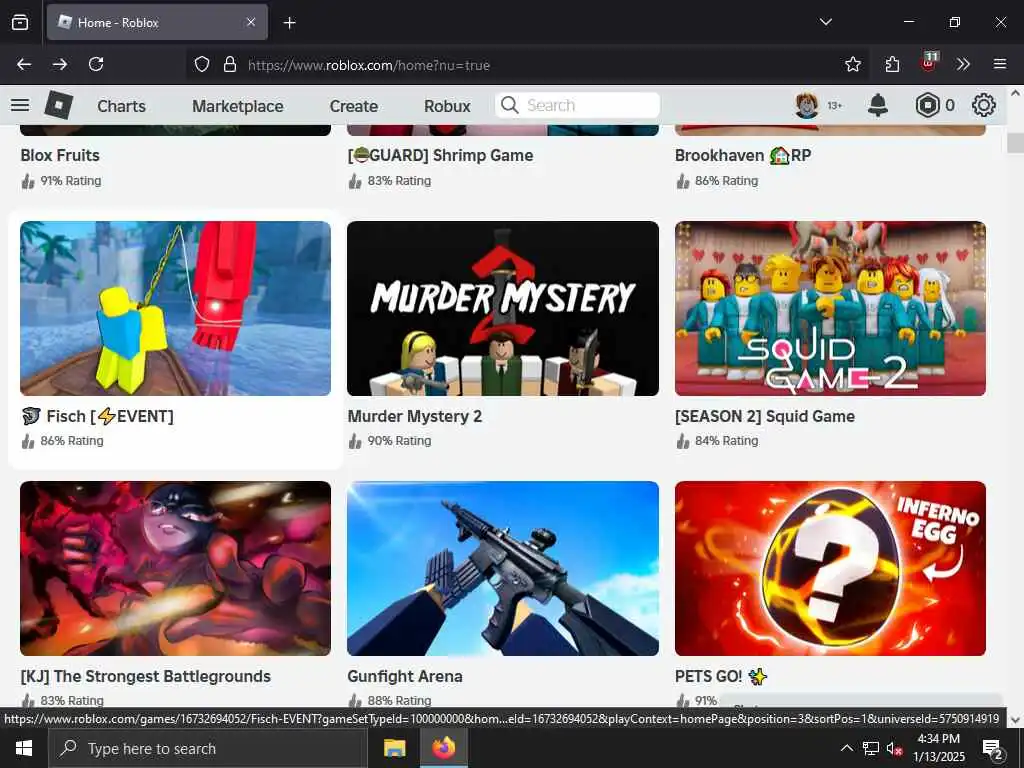Click the search magnifier icon in Roblox
Image resolution: width=1024 pixels, height=768 pixels.
click(x=509, y=105)
